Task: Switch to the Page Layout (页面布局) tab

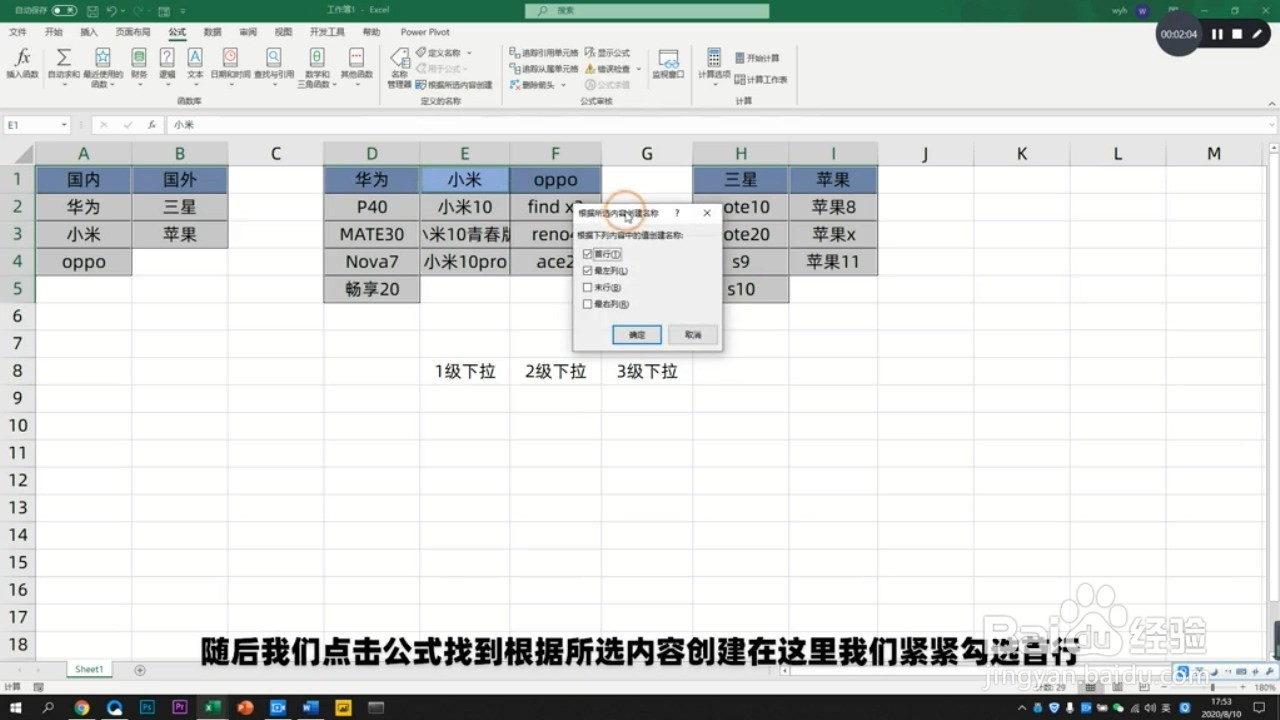Action: [x=133, y=32]
